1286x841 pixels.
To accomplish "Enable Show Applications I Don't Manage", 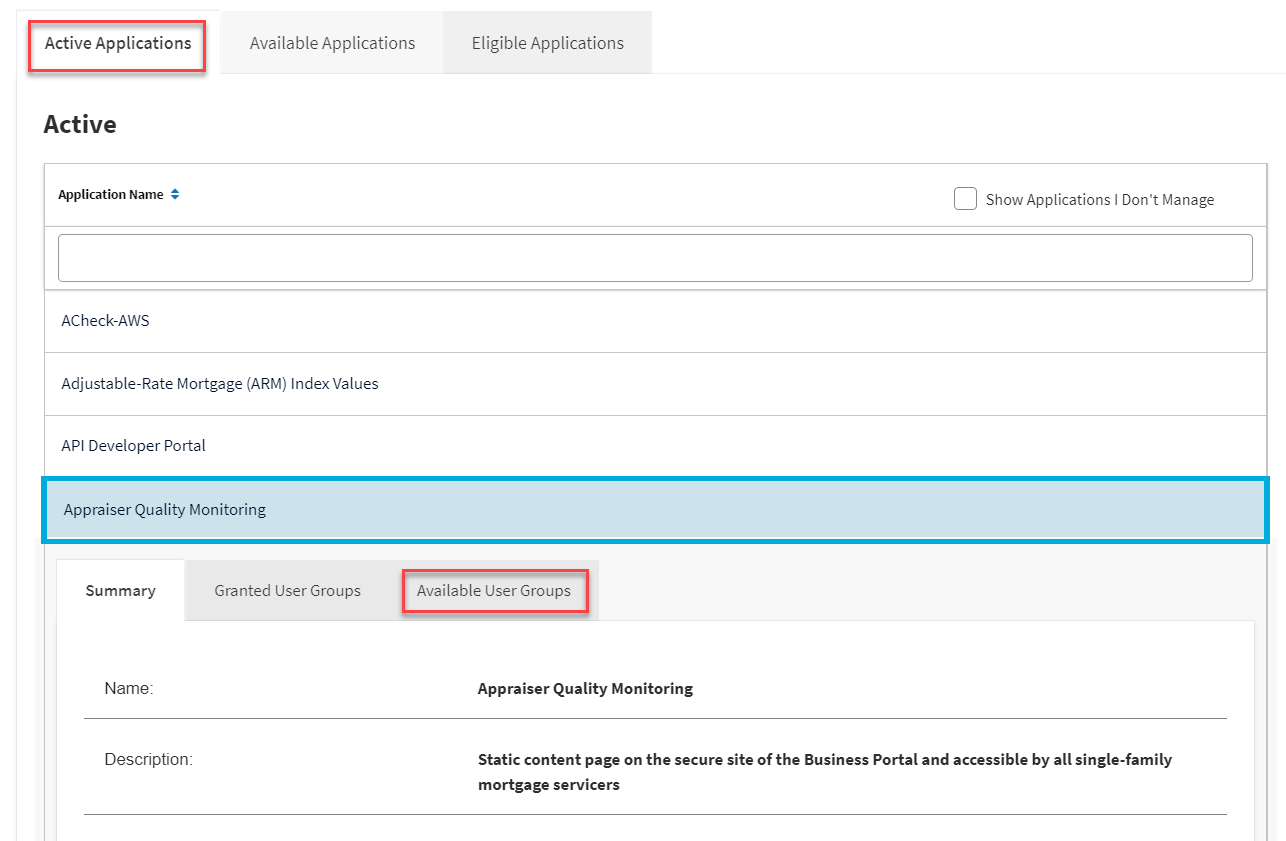I will (x=965, y=198).
